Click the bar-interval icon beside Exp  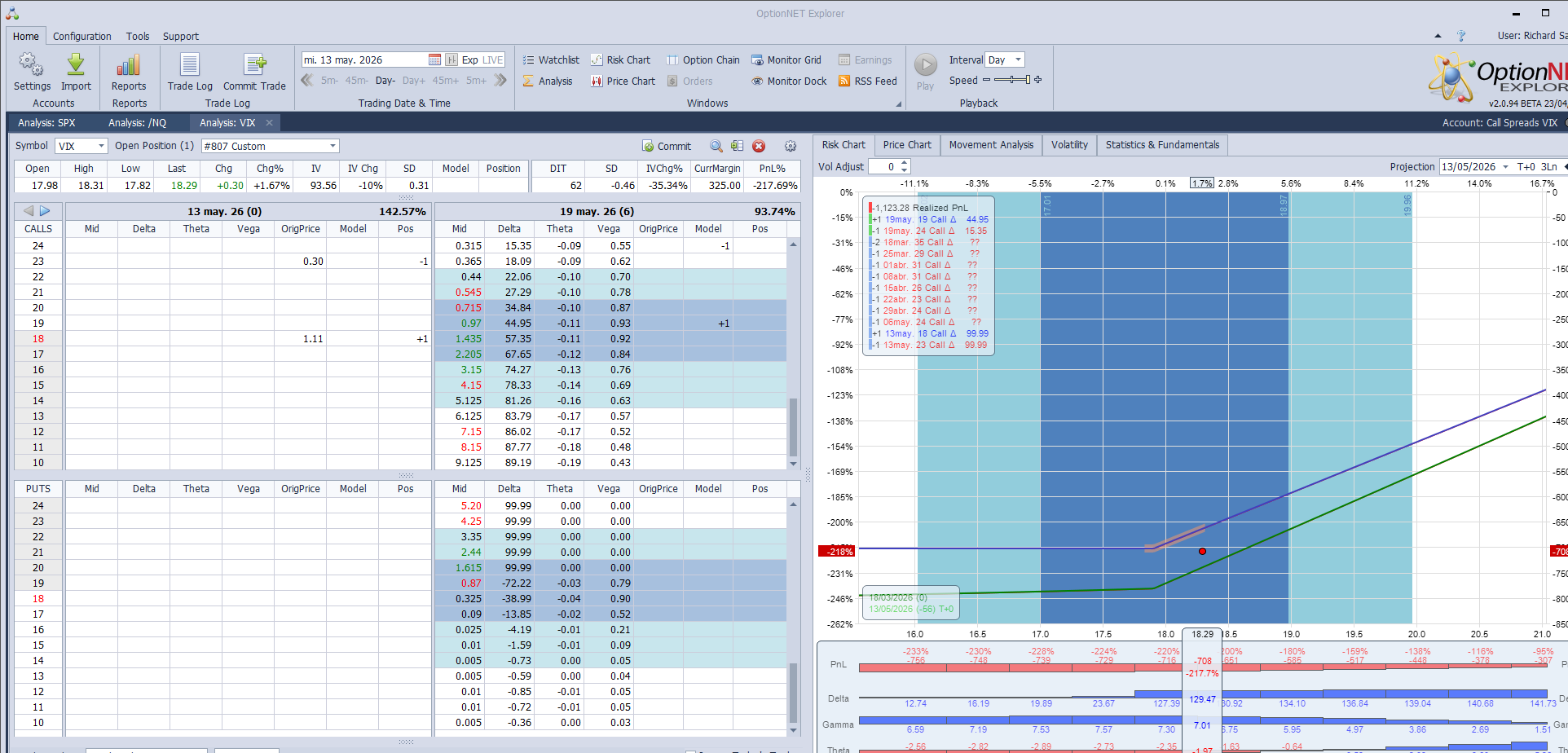(x=451, y=59)
